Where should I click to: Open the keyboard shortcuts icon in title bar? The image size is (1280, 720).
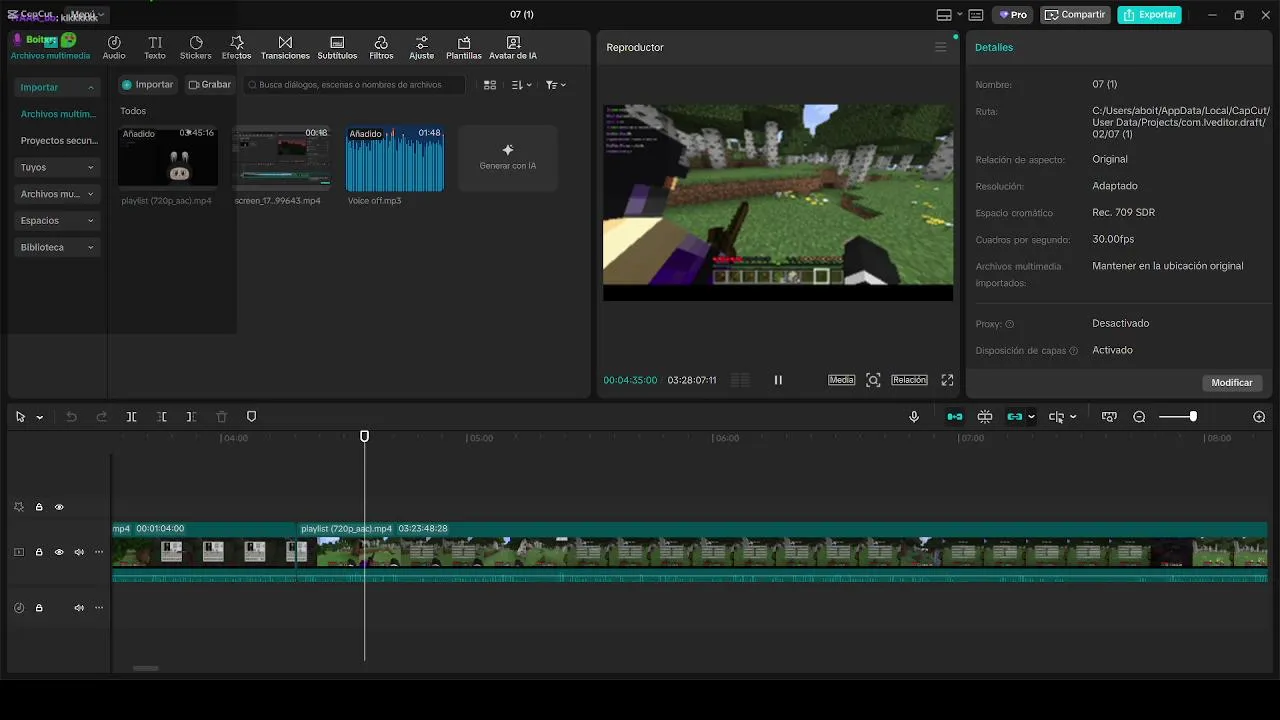pyautogui.click(x=975, y=15)
